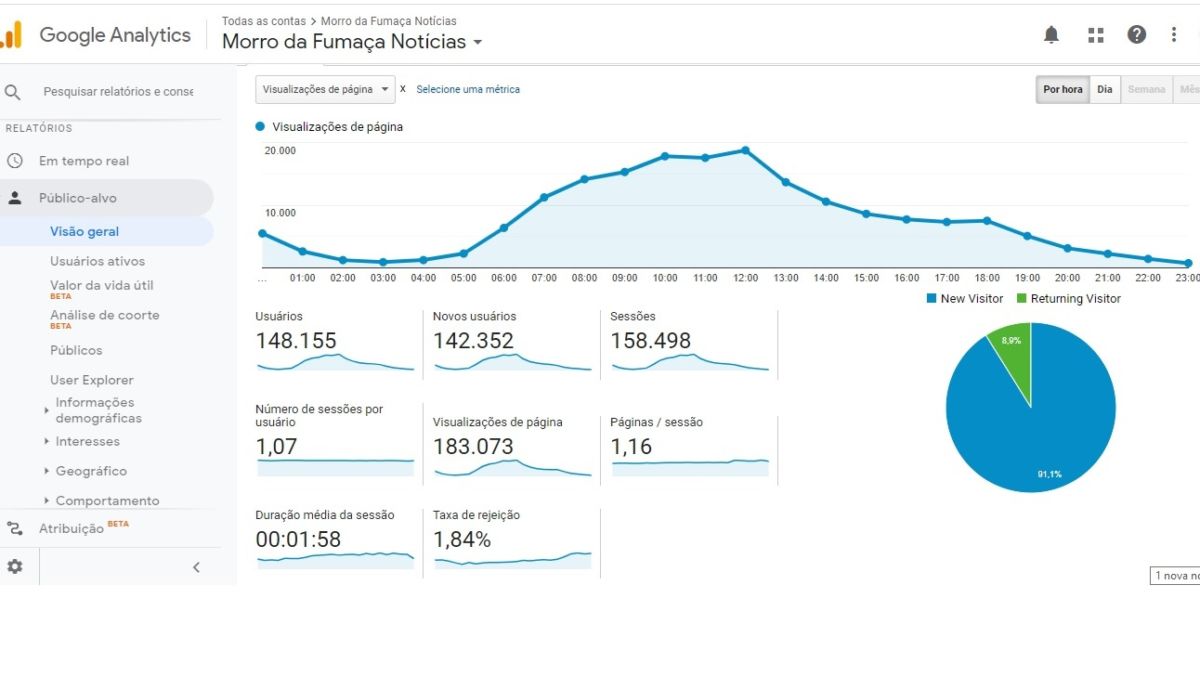Select the Por hora time granularity
This screenshot has height=676, width=1200.
pos(1063,89)
